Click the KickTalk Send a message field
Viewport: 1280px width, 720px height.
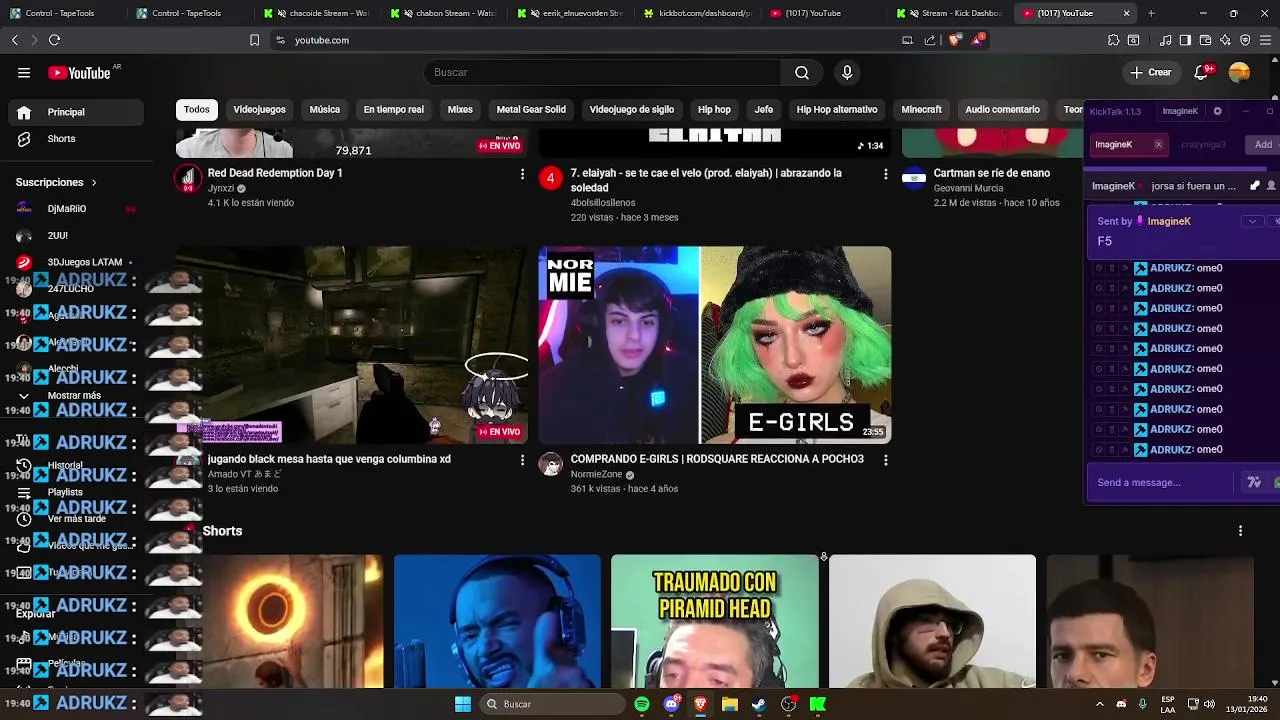(x=1161, y=483)
